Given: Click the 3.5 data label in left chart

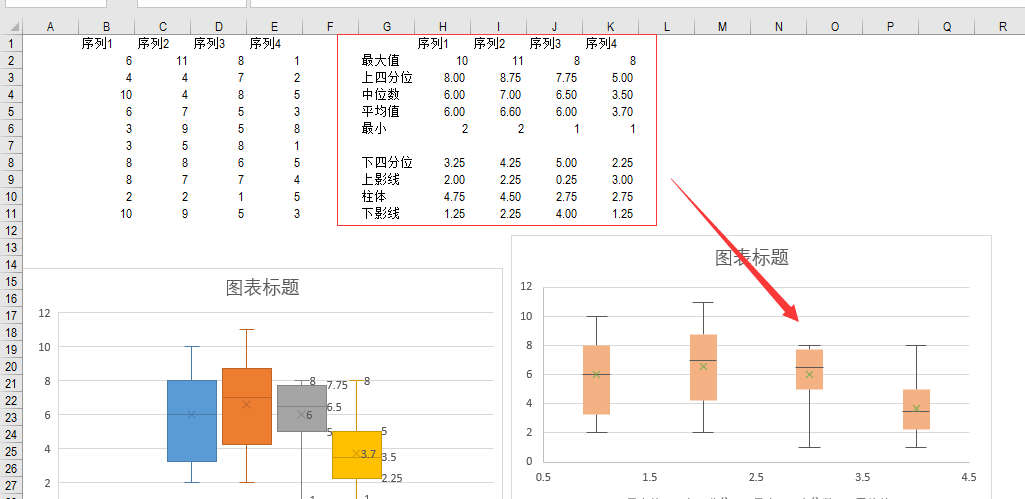Looking at the screenshot, I should [x=390, y=456].
